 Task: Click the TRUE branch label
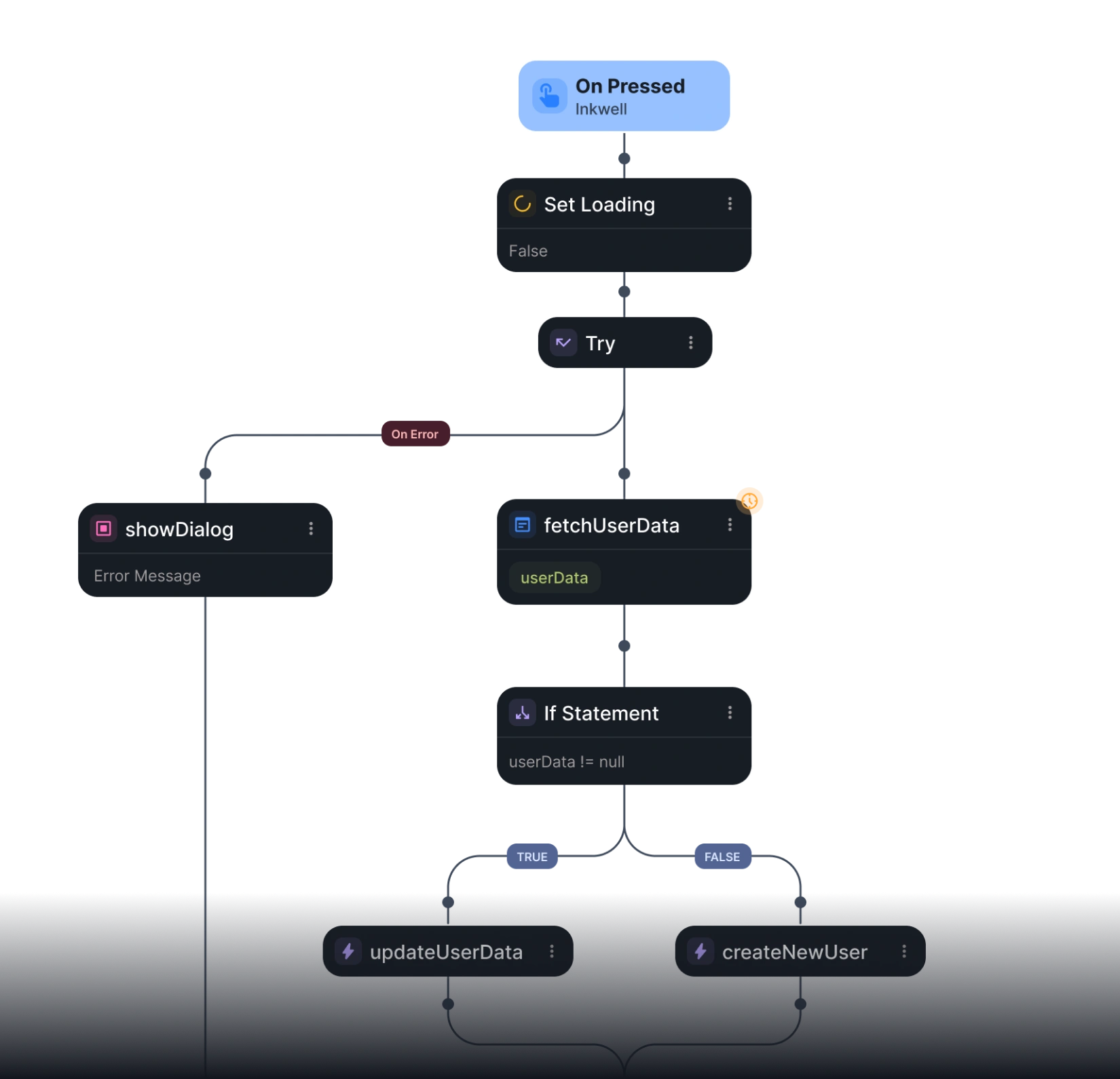point(532,856)
